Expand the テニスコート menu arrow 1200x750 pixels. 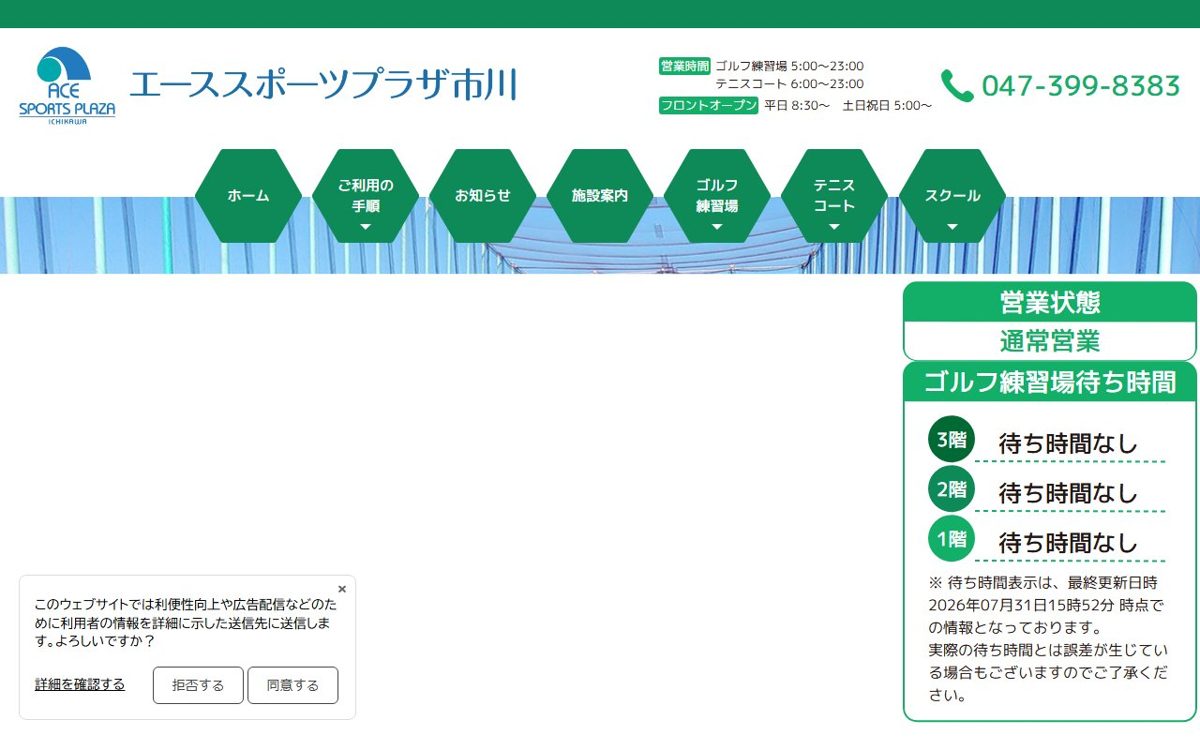(x=834, y=227)
